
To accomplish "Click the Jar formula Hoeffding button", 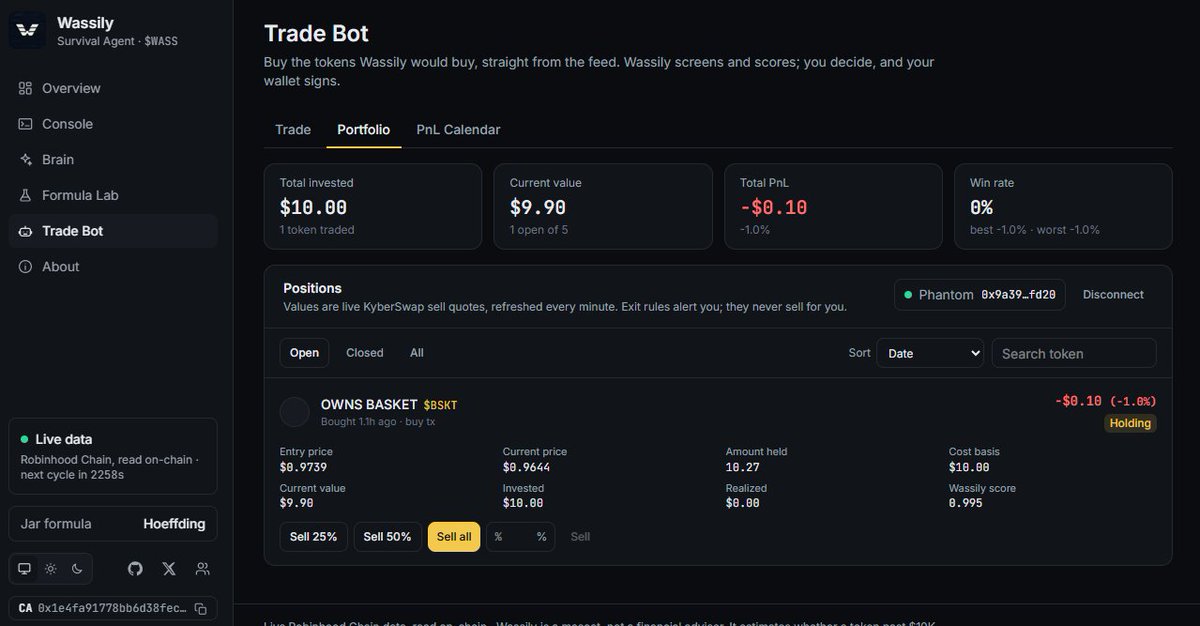I will coord(113,524).
